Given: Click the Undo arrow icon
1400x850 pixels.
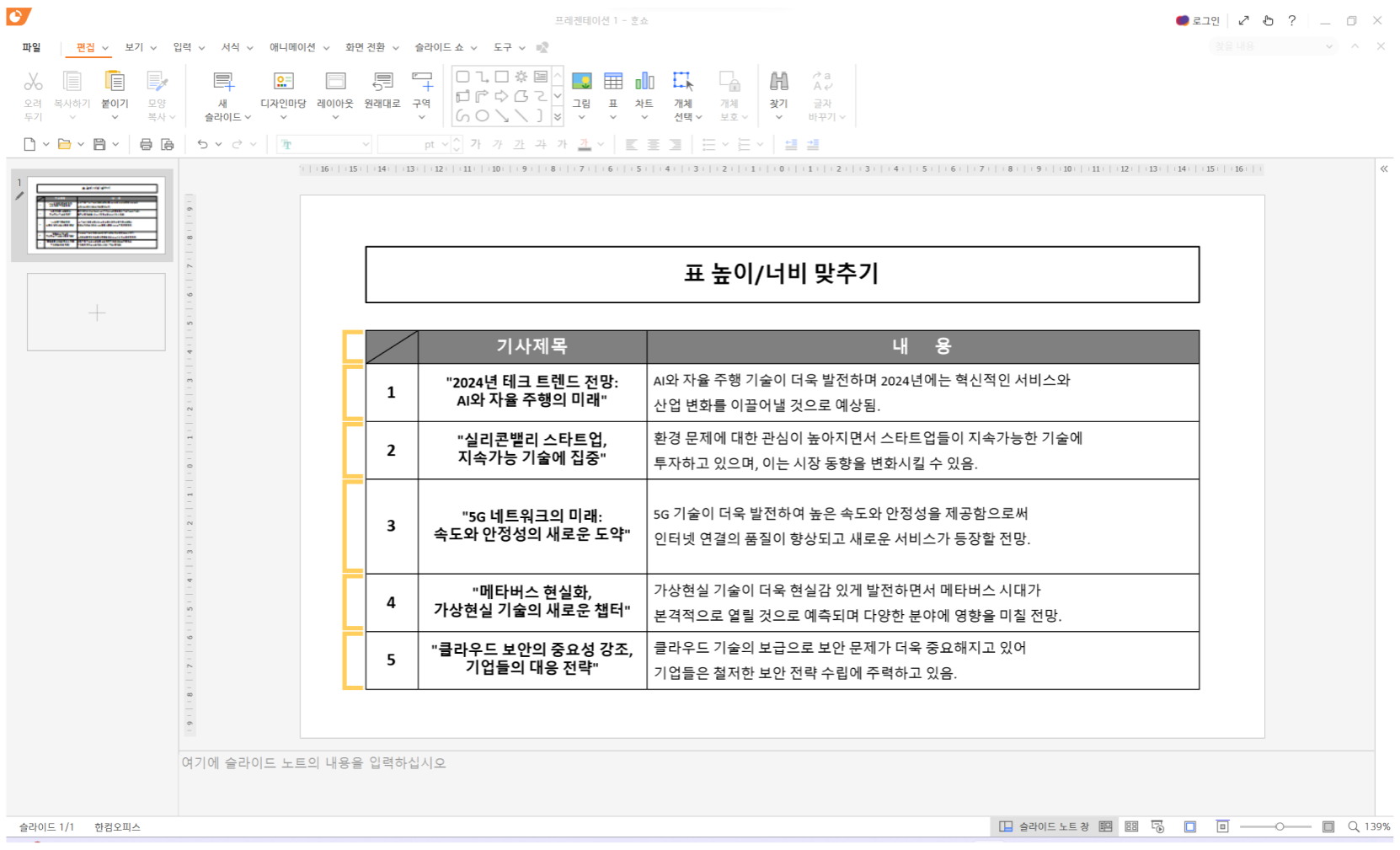Looking at the screenshot, I should tap(202, 144).
